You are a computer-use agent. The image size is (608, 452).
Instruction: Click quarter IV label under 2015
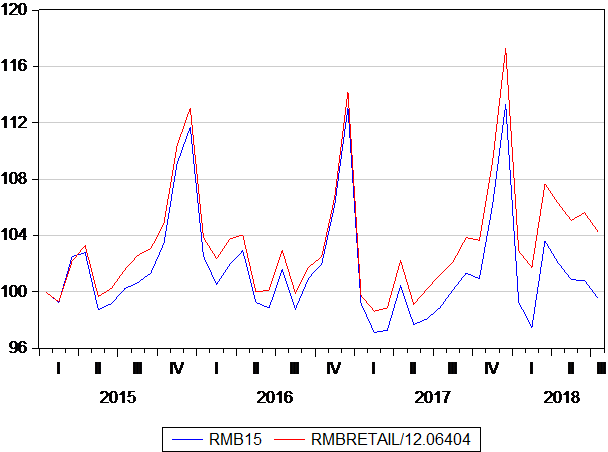click(176, 368)
